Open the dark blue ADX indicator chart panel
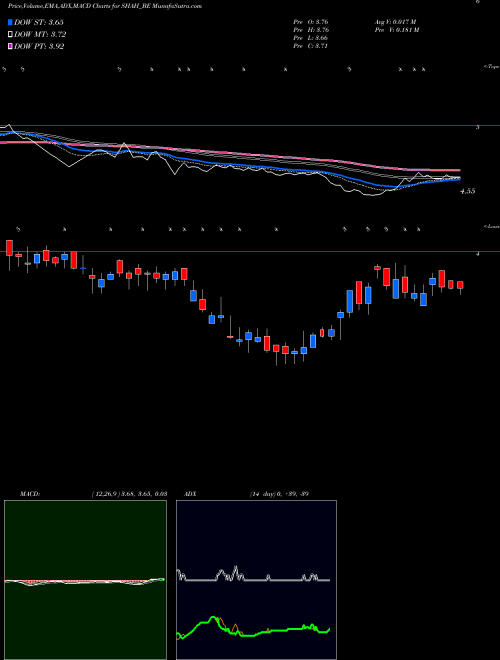The width and height of the screenshot is (500, 660). click(x=256, y=580)
